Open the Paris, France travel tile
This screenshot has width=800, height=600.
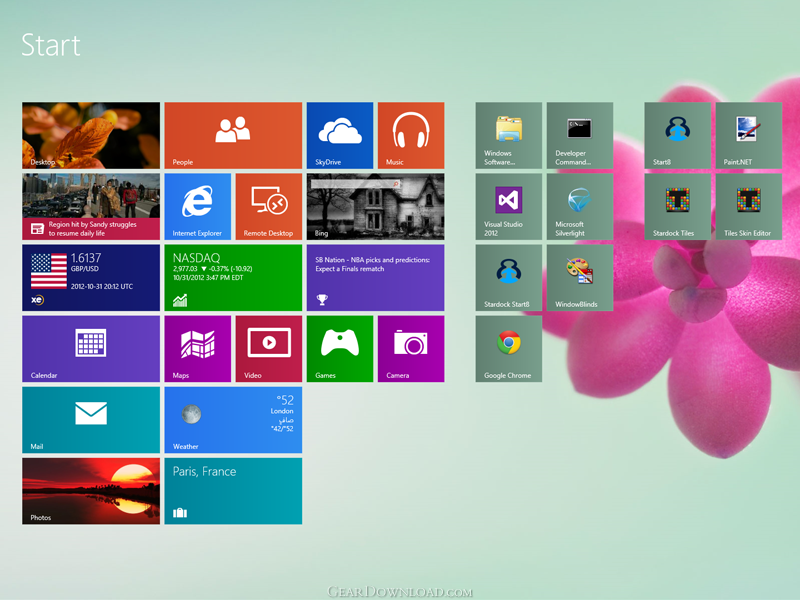pyautogui.click(x=233, y=491)
